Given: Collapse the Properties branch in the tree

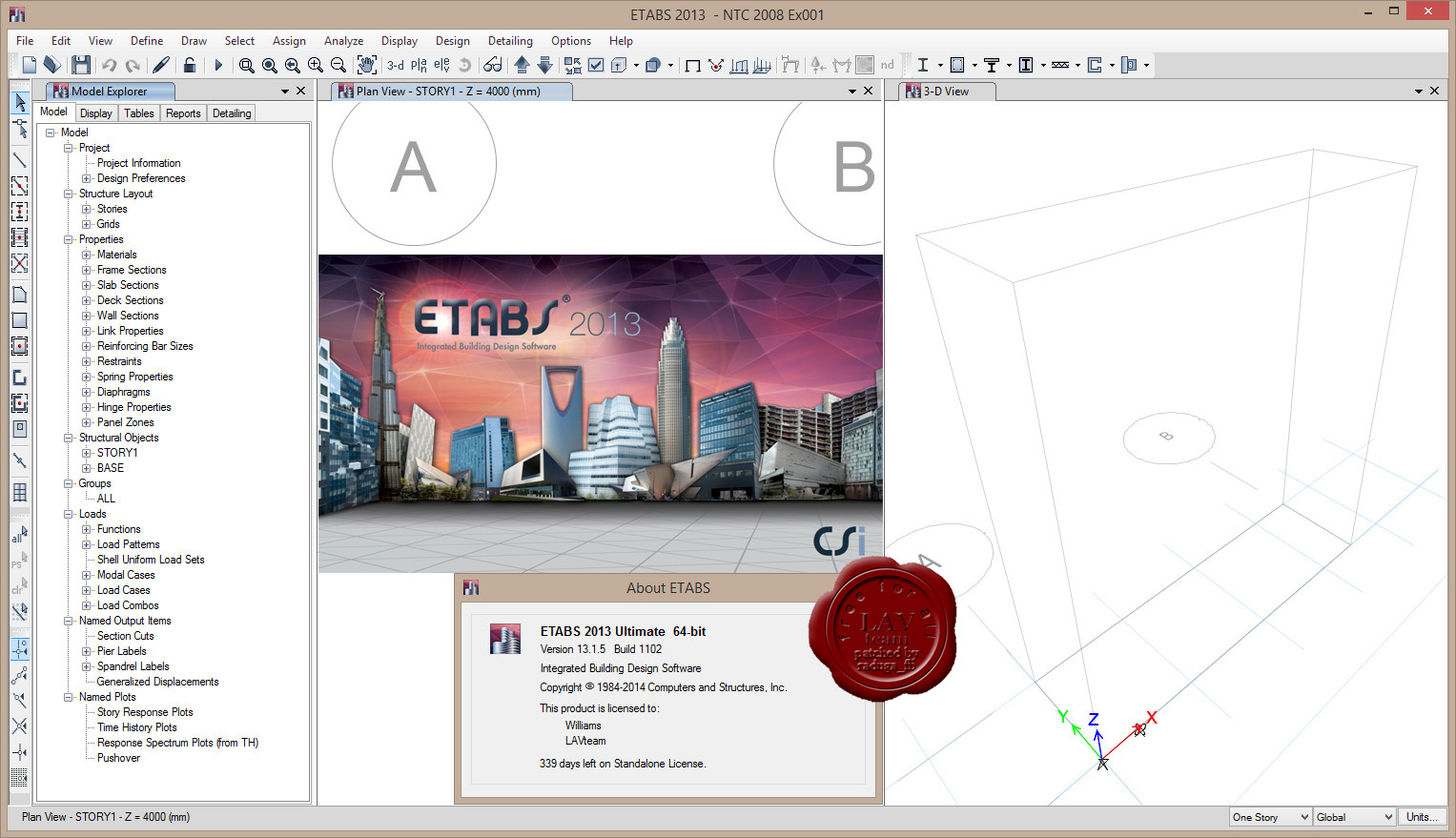Looking at the screenshot, I should tap(69, 239).
